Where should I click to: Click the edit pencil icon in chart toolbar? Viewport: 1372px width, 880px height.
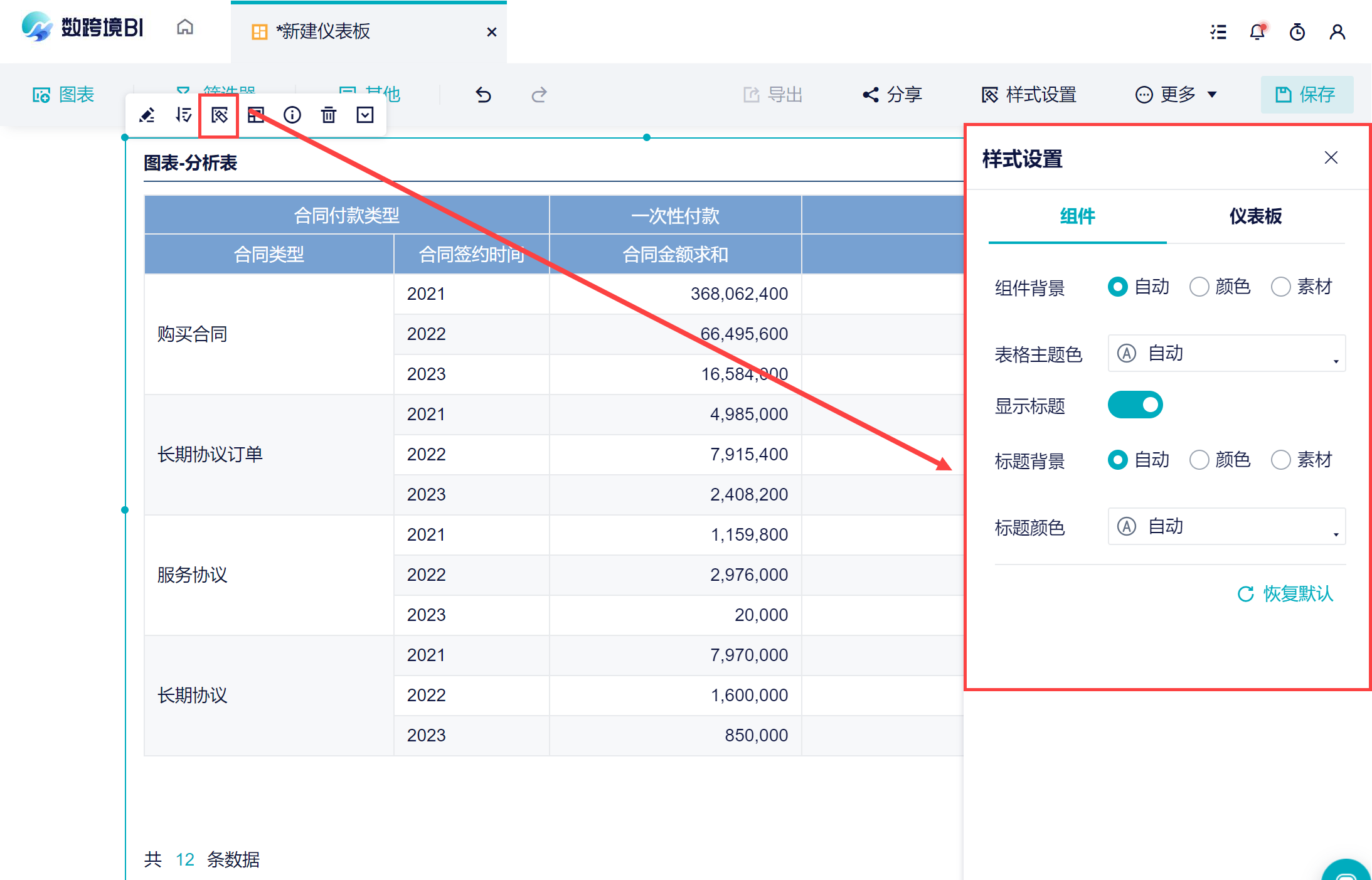pos(147,115)
